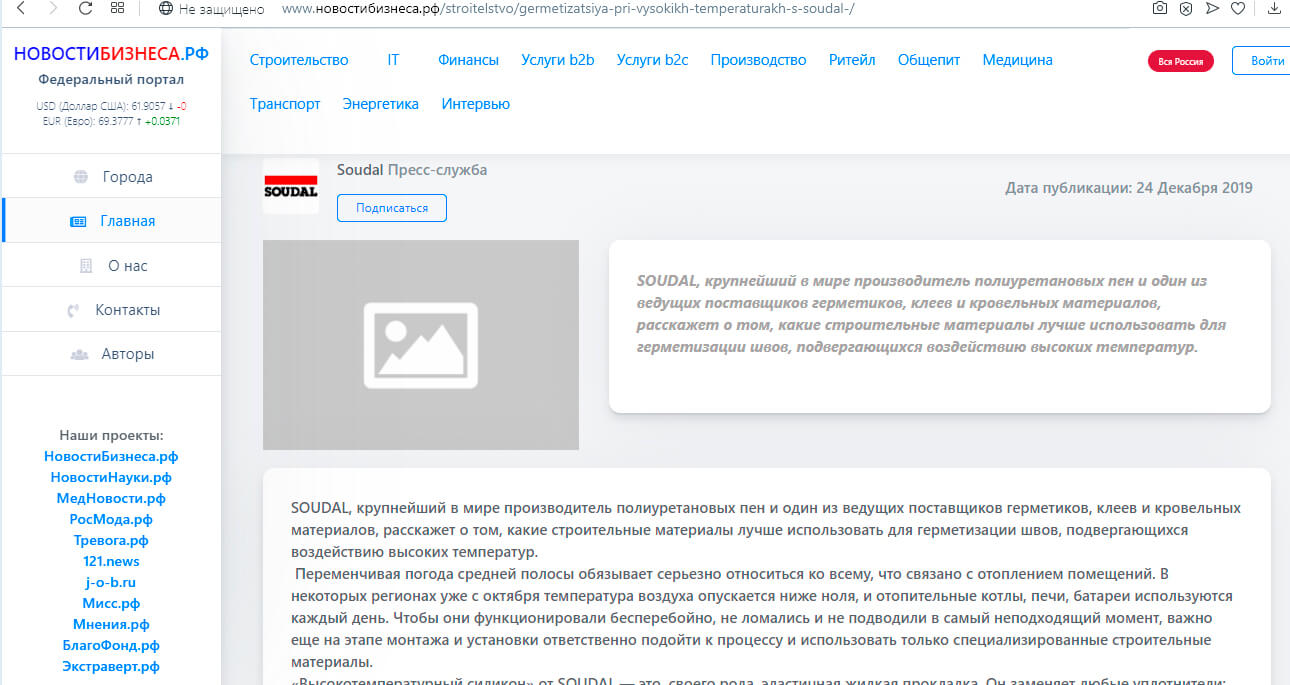The image size is (1290, 685).
Task: Click the shield ad blocker icon
Action: [x=1186, y=9]
